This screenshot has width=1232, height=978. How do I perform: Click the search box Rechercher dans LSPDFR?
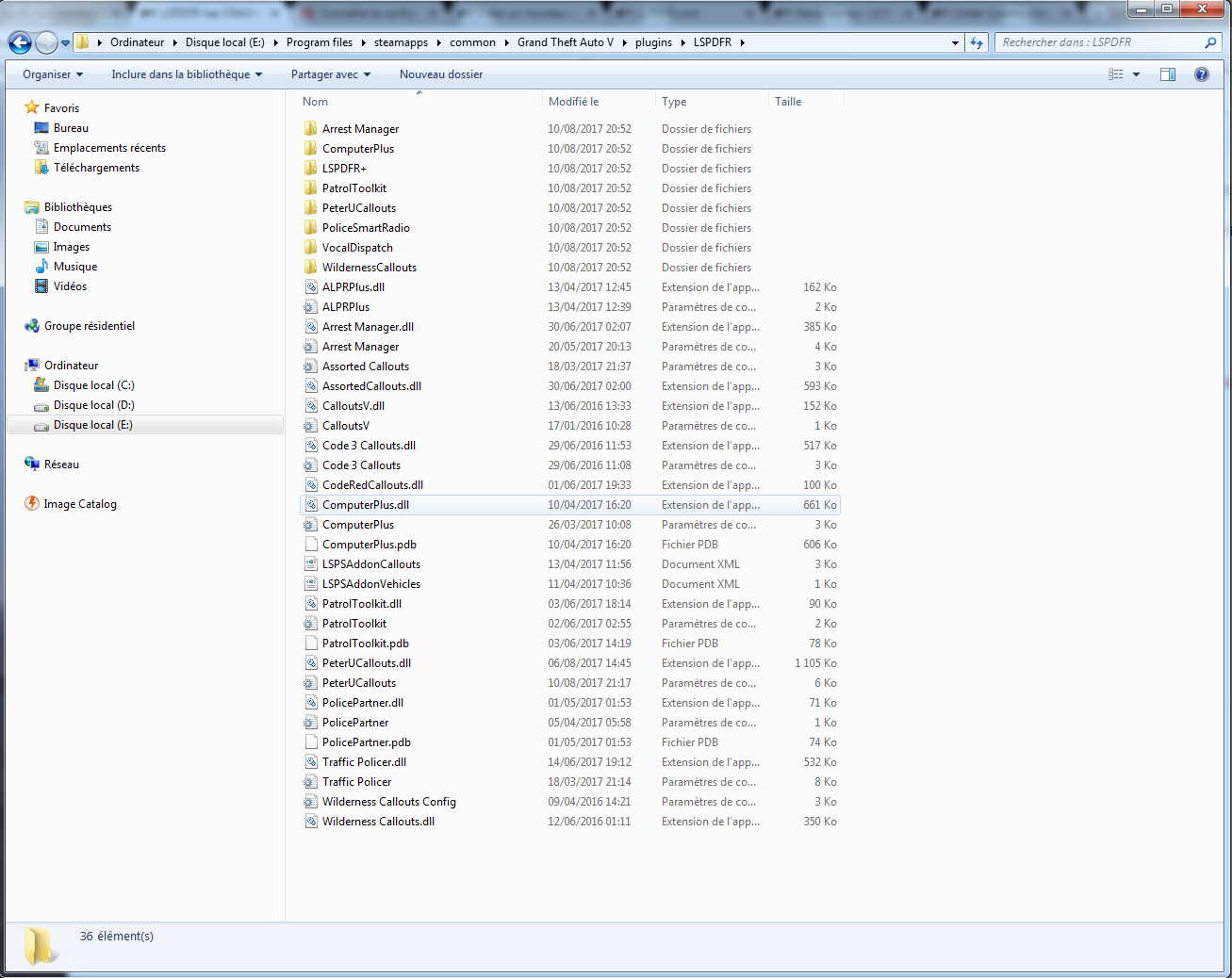coord(1108,42)
